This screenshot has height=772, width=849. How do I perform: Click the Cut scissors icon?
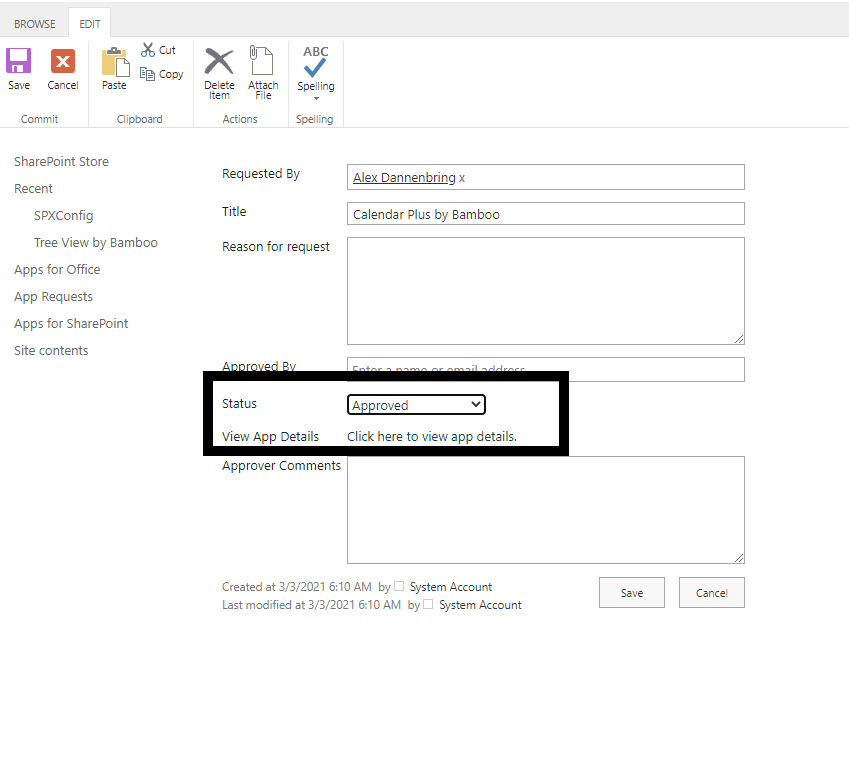[148, 49]
